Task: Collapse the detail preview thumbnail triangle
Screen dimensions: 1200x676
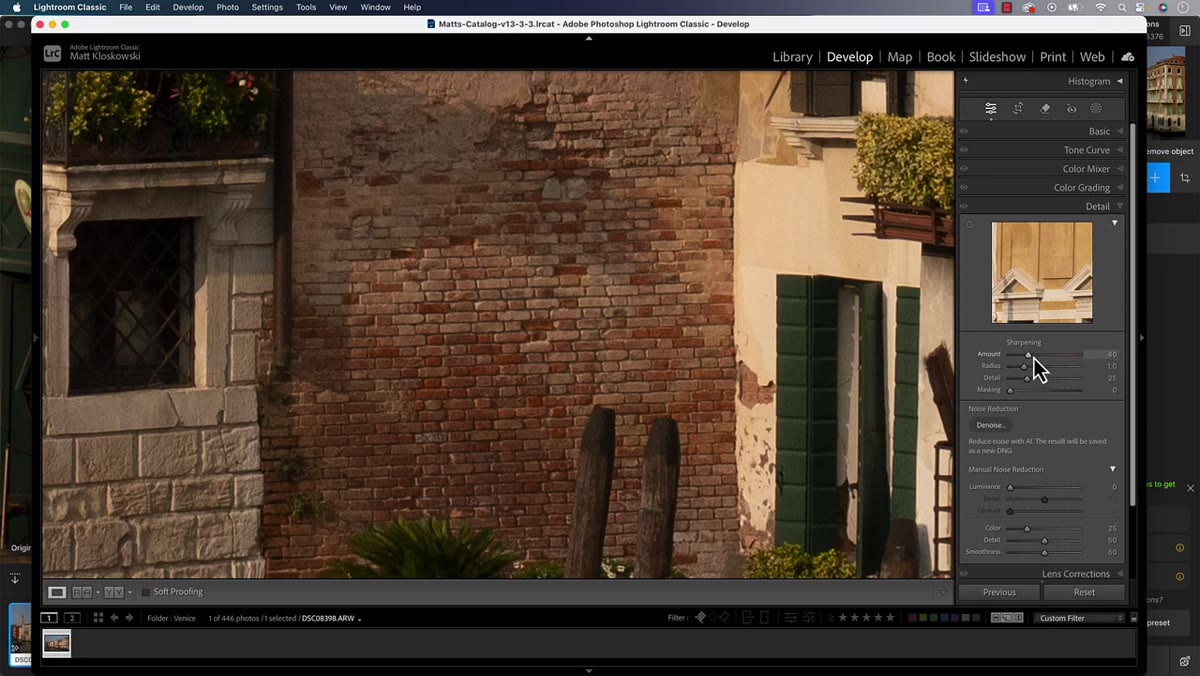Action: coord(1115,223)
